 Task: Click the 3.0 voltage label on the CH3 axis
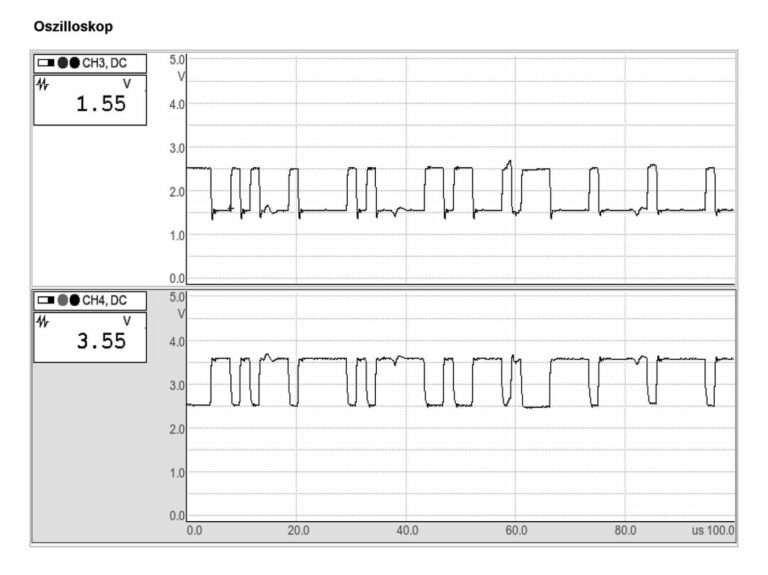click(x=177, y=148)
